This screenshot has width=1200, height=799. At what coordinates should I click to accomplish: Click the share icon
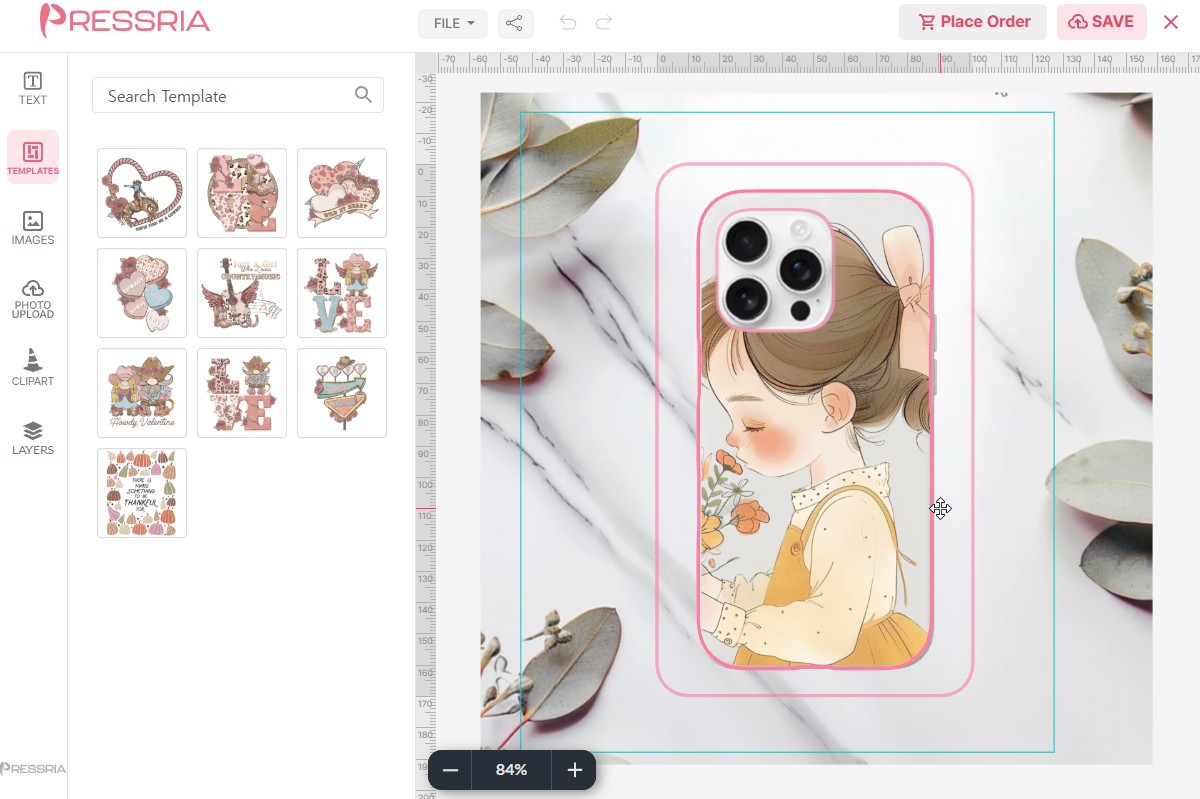pyautogui.click(x=515, y=23)
